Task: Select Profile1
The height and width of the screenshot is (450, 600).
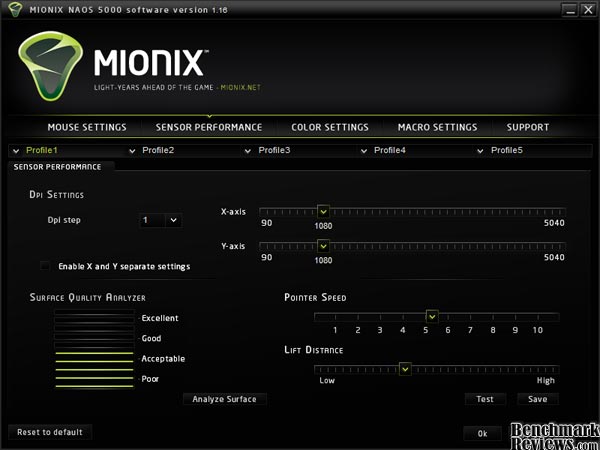Action: (x=42, y=150)
